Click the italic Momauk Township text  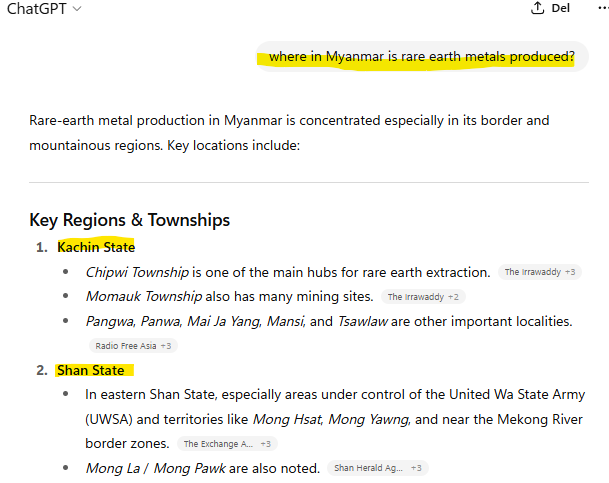pyautogui.click(x=143, y=297)
